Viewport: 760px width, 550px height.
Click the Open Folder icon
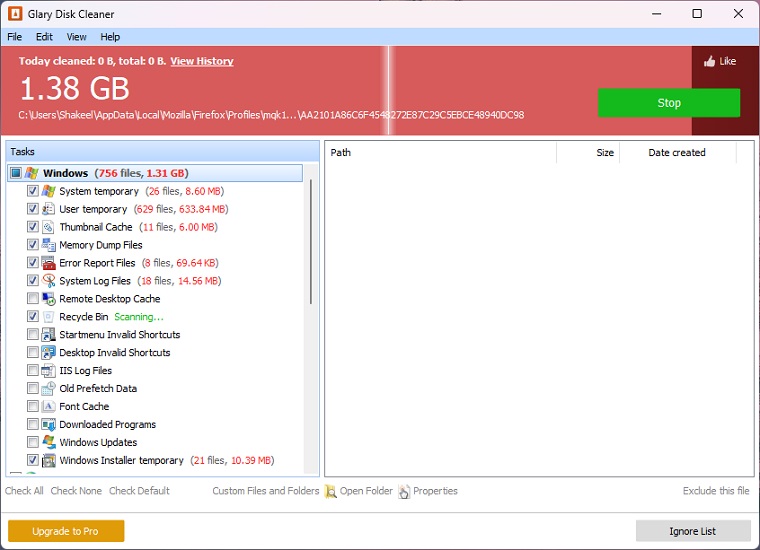[x=331, y=491]
